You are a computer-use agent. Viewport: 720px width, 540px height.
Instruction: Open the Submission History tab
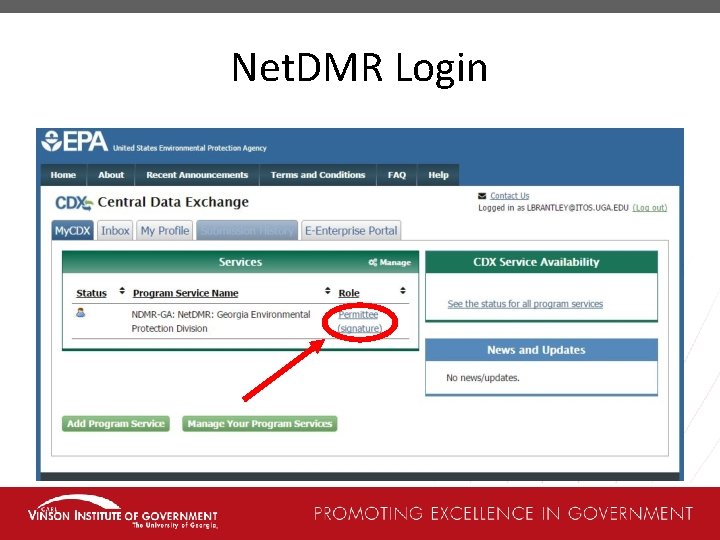tap(247, 231)
